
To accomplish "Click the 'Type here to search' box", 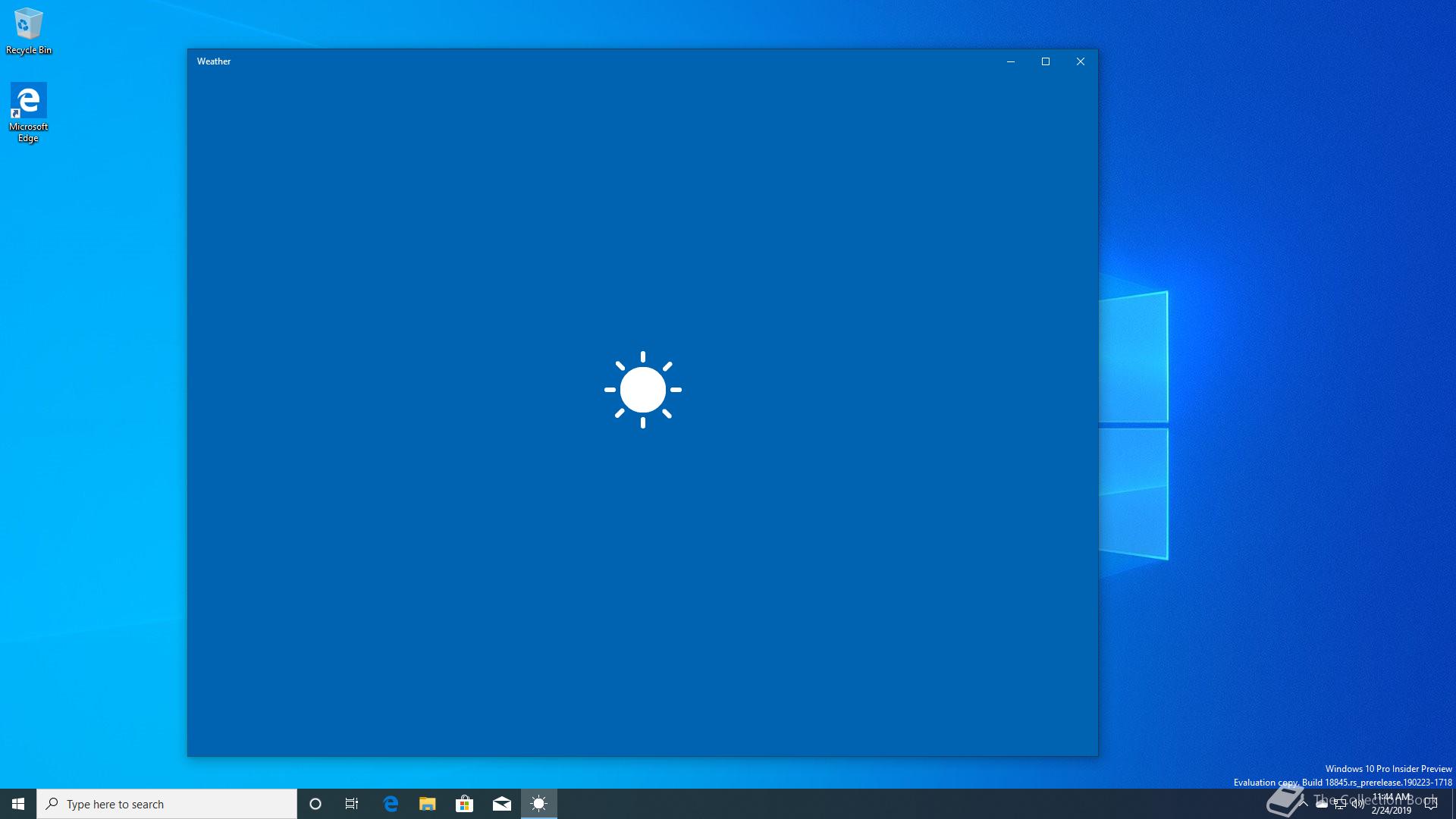I will pyautogui.click(x=167, y=804).
